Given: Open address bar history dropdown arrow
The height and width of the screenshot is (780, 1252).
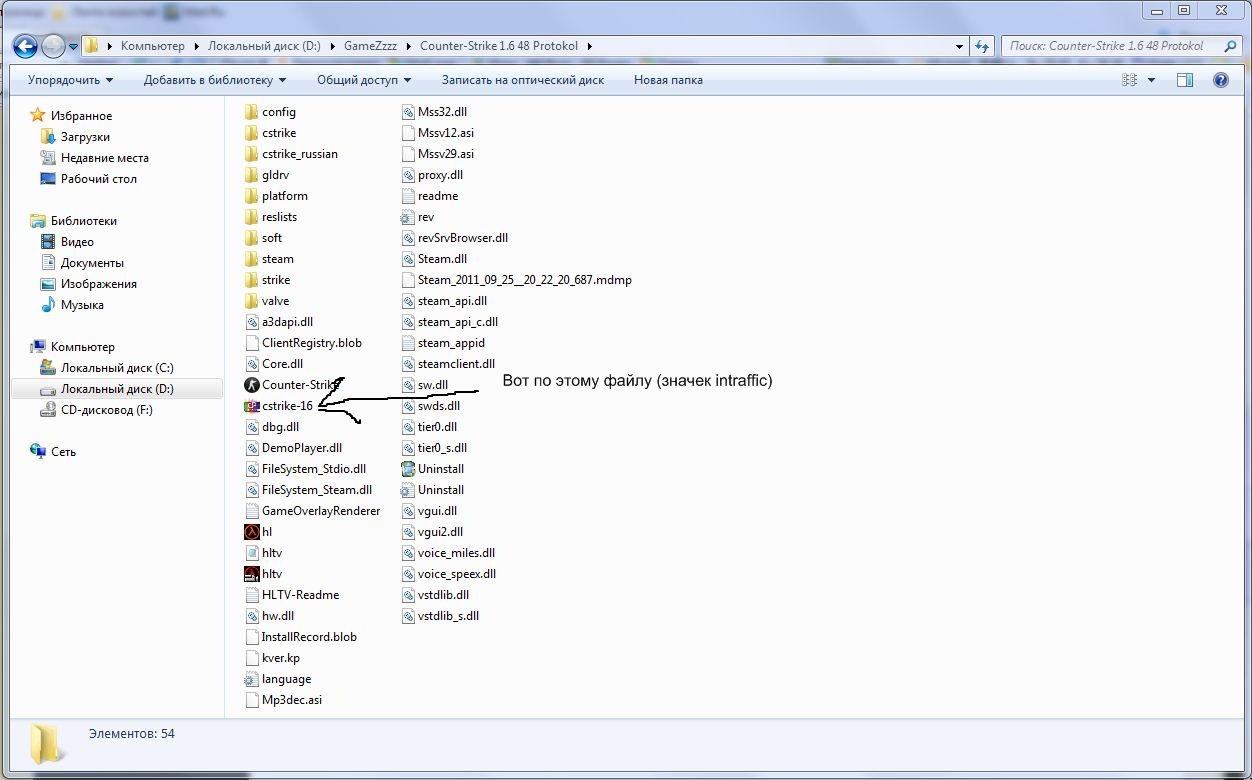Looking at the screenshot, I should [x=959, y=46].
